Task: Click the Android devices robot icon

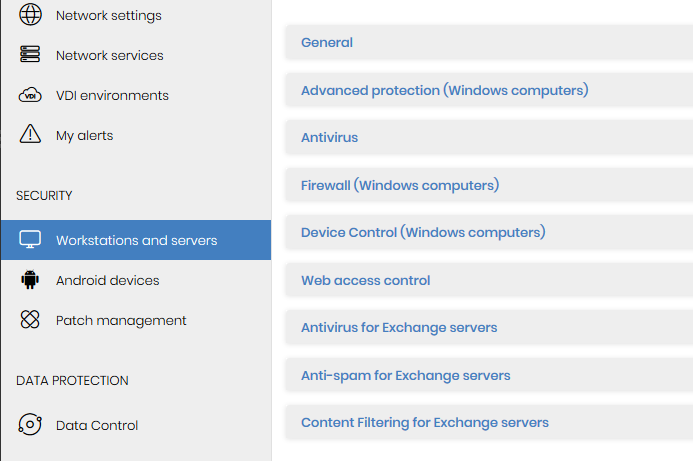Action: tap(30, 279)
